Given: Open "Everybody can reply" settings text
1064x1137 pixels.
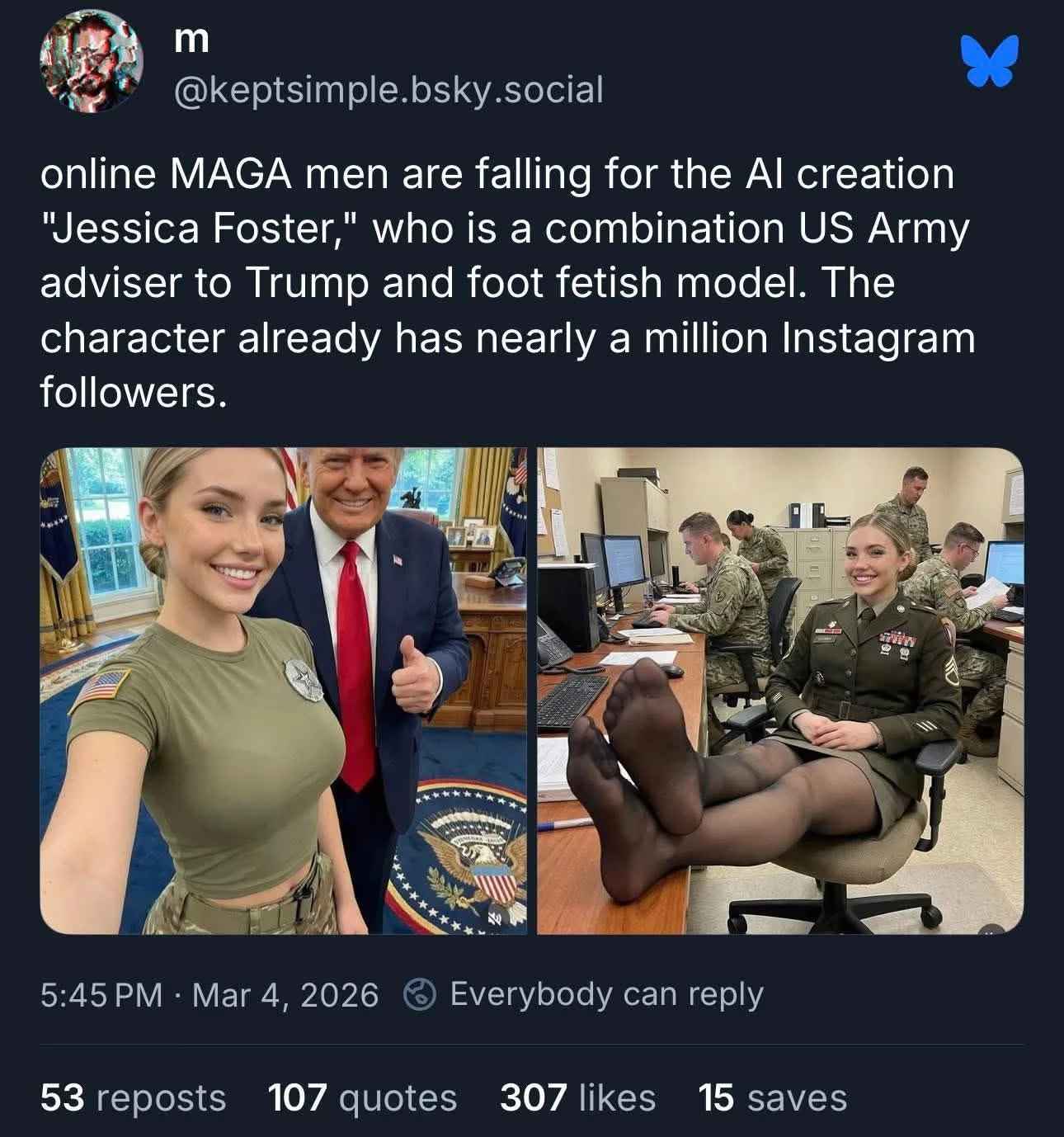Looking at the screenshot, I should 606,994.
